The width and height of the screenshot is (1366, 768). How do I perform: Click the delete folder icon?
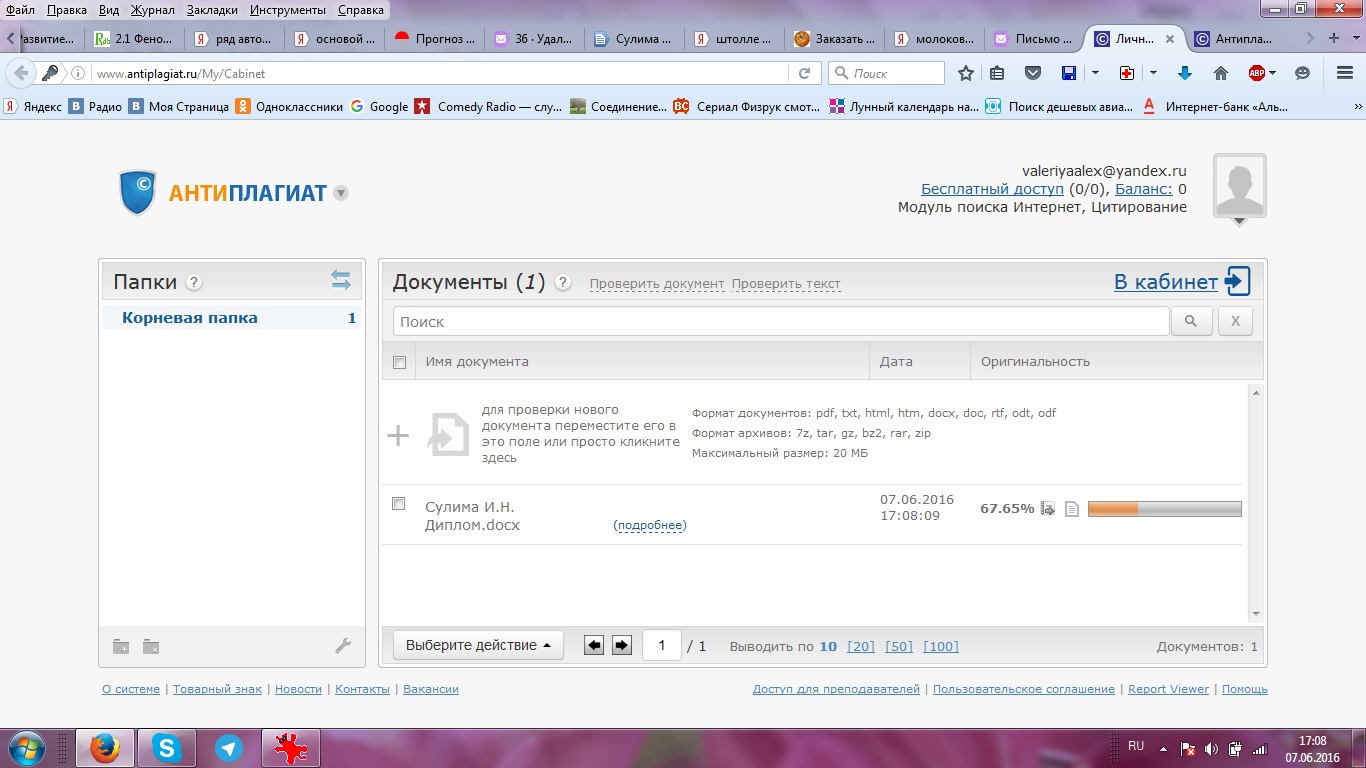[x=151, y=647]
